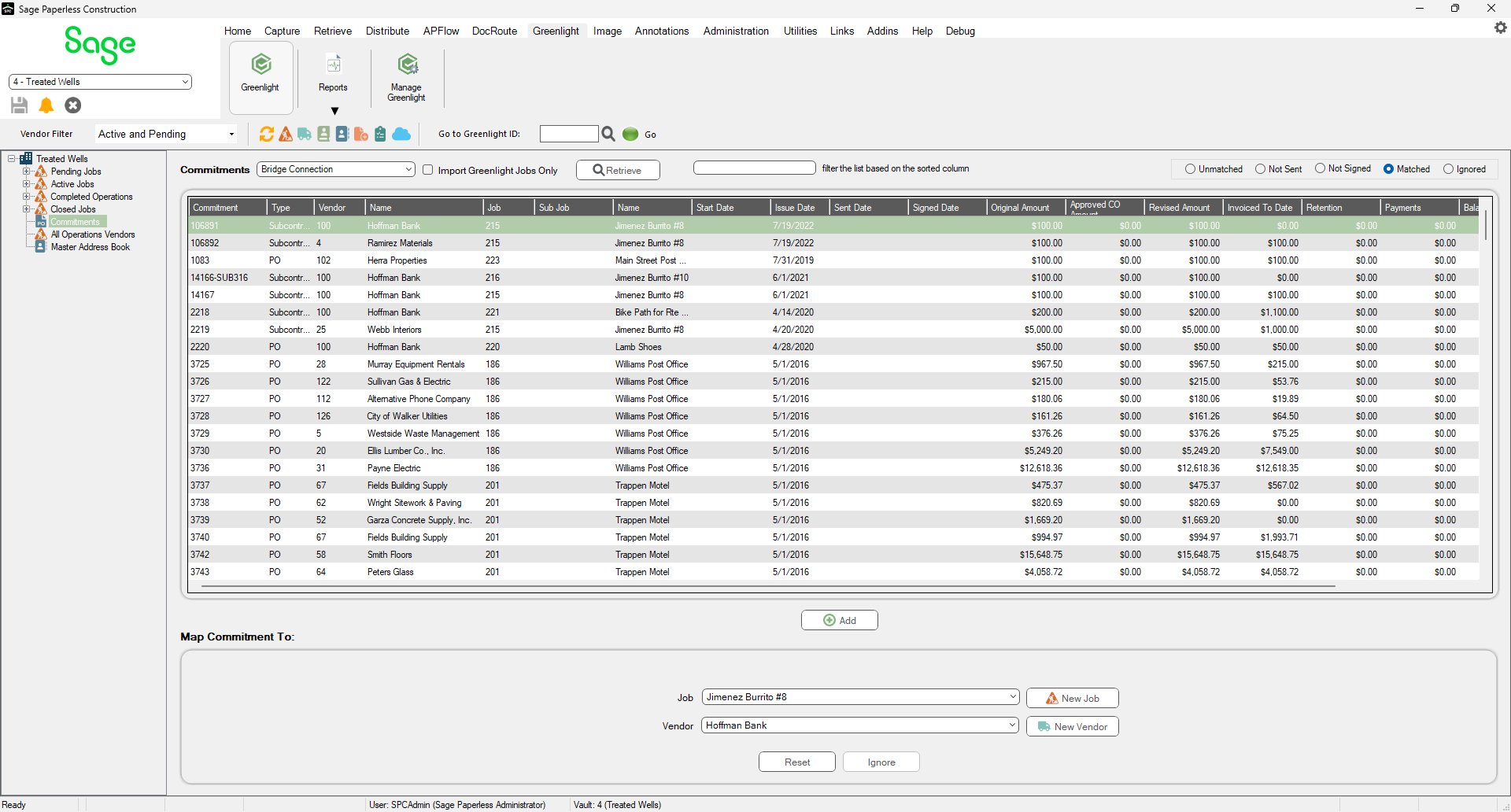Click the Master Address Book tree icon

click(x=41, y=247)
